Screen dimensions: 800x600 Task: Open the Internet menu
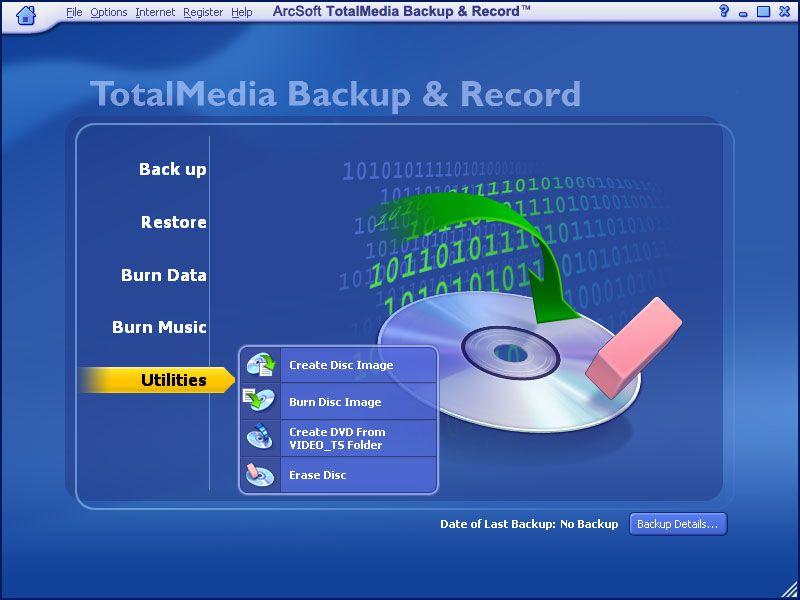155,12
